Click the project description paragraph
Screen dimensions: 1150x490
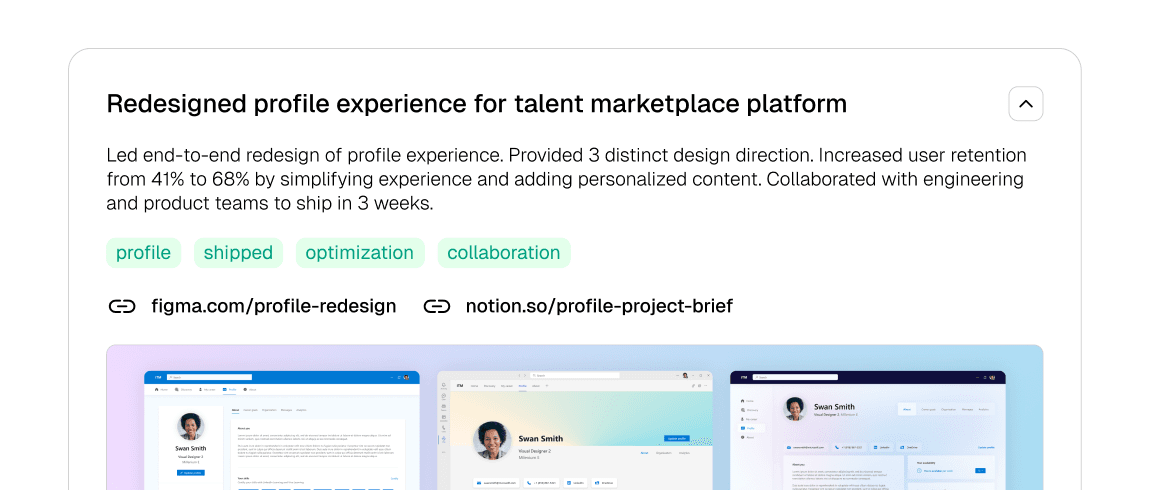[566, 179]
